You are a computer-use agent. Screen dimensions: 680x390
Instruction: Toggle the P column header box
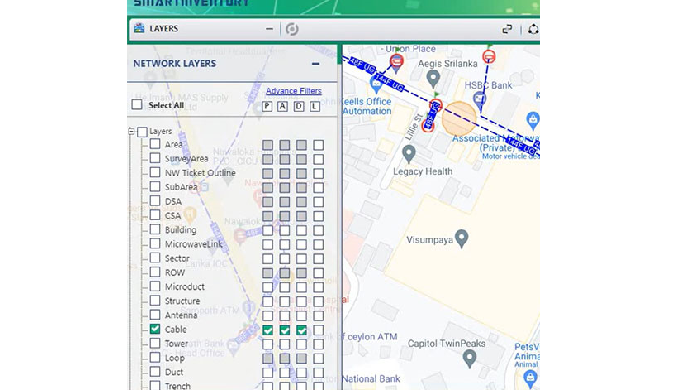[x=267, y=106]
